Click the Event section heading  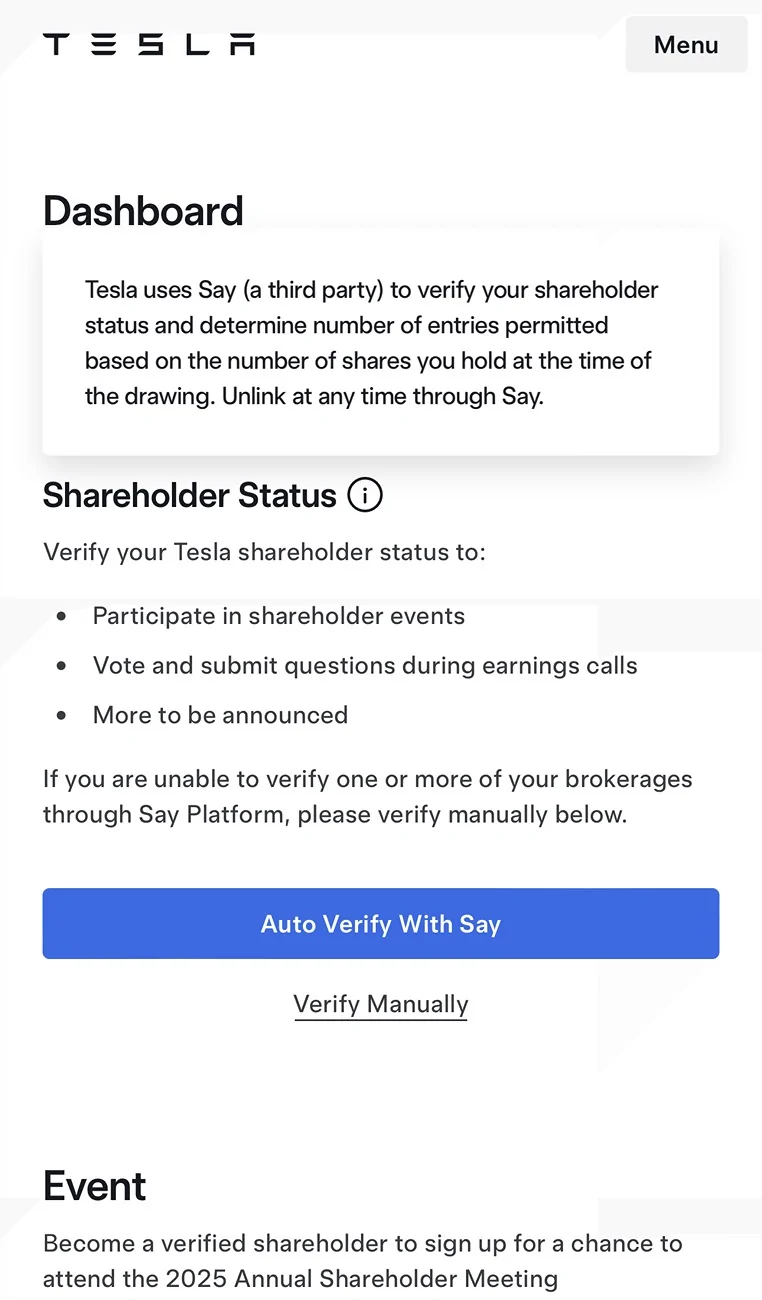pos(95,1186)
